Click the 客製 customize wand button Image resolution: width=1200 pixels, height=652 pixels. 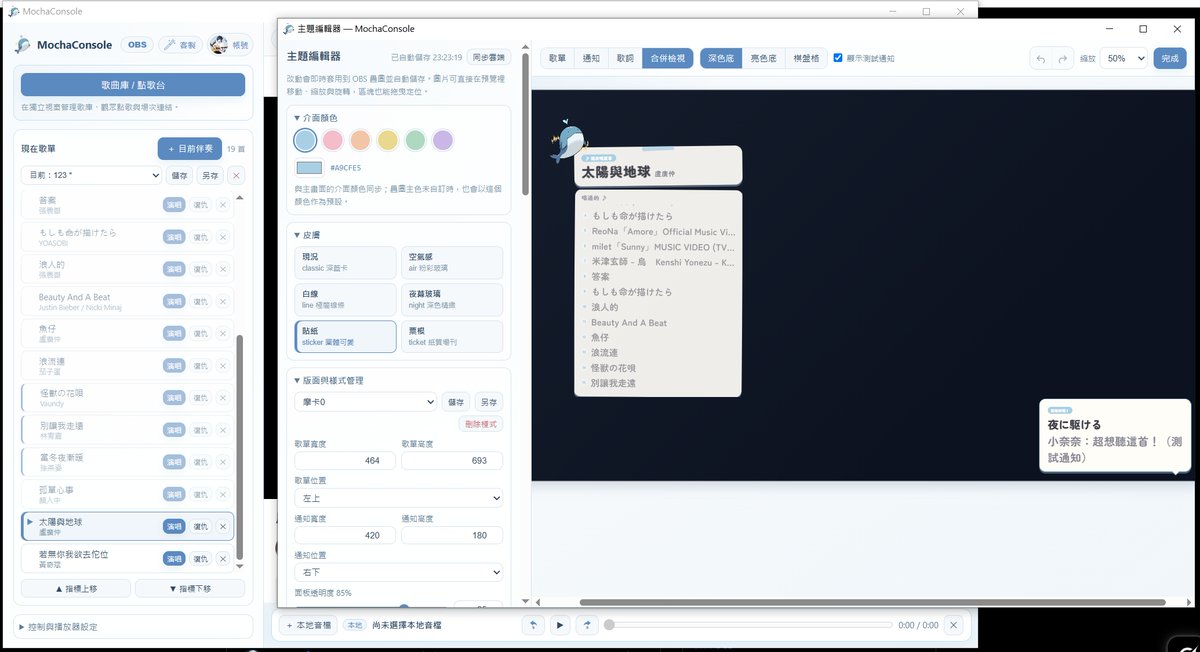coord(180,44)
